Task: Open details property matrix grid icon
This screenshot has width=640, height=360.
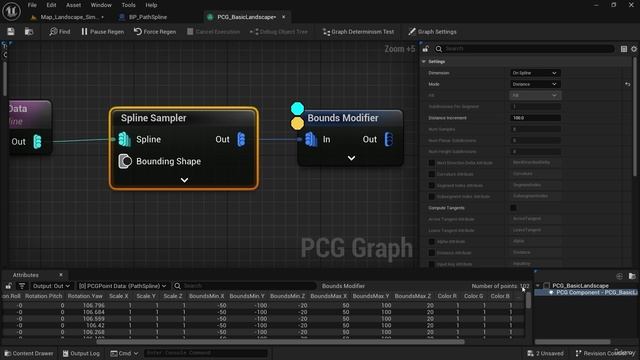Action: (x=624, y=49)
